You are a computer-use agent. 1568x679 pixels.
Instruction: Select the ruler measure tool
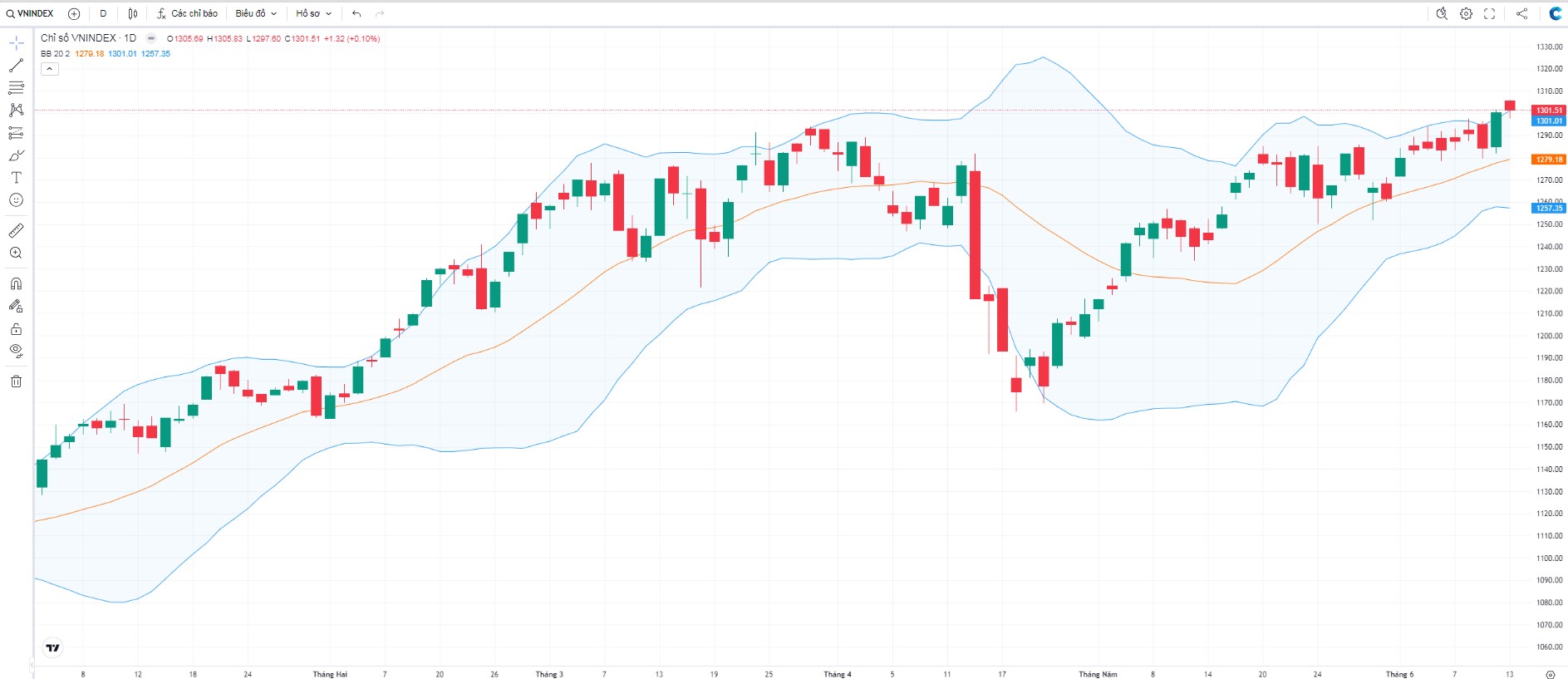pos(16,230)
